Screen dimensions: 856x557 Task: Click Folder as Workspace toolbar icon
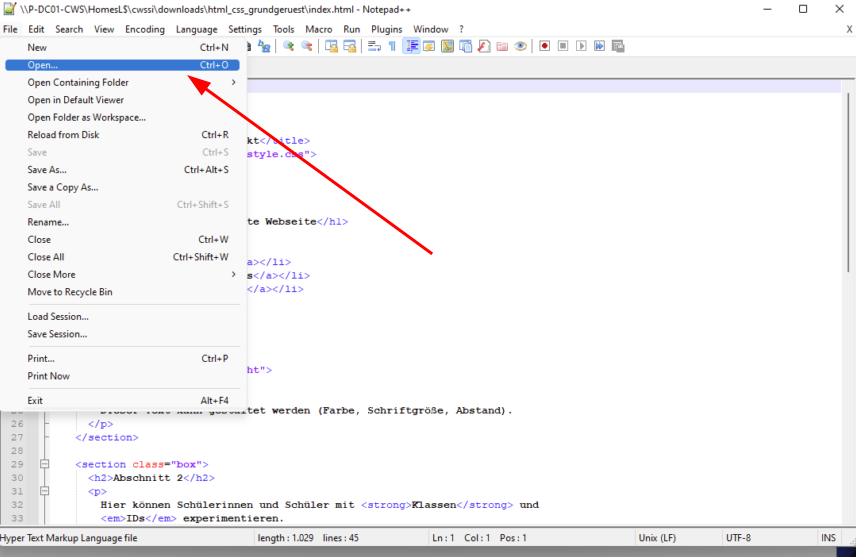[x=502, y=46]
